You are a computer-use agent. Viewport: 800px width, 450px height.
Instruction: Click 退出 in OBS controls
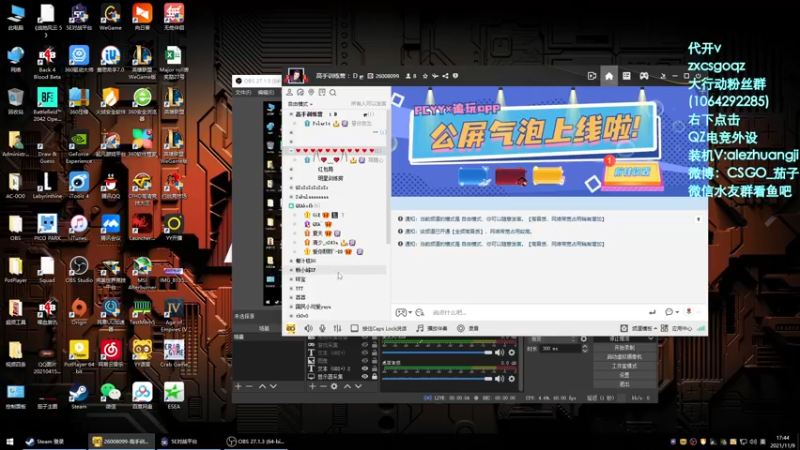point(624,384)
